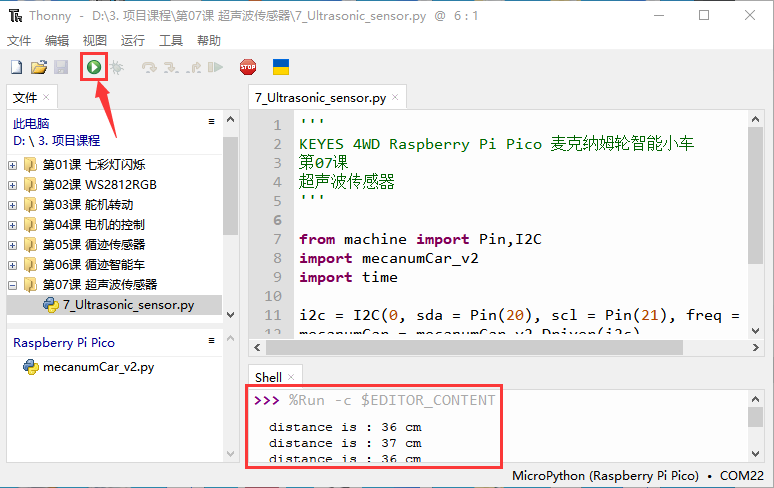Select the 7_Ultrasonic_sensor.py editor tab
Viewport: 774px width, 488px height.
[320, 98]
